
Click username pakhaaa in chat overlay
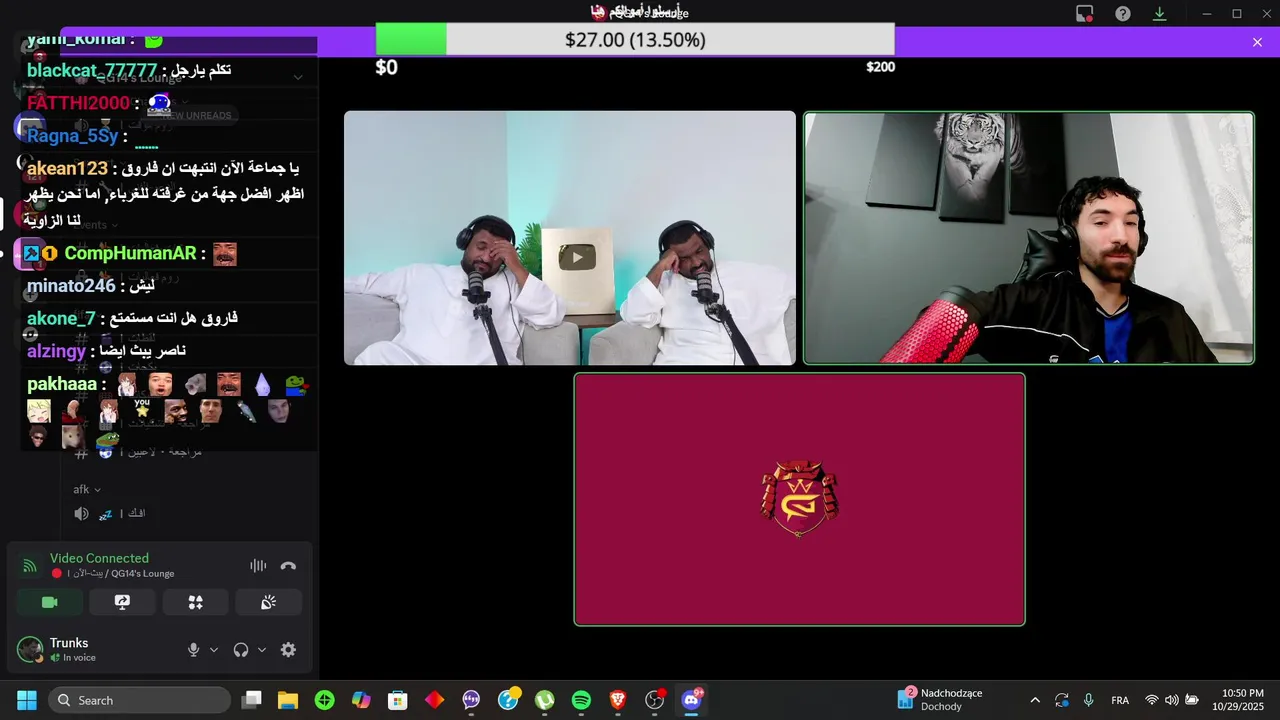62,384
